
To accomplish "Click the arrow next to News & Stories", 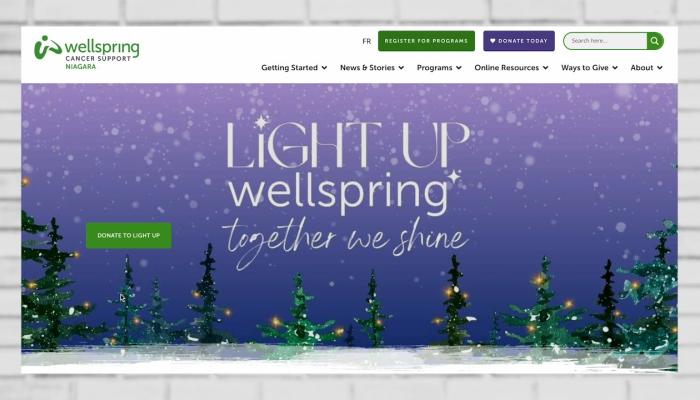I will (x=401, y=68).
